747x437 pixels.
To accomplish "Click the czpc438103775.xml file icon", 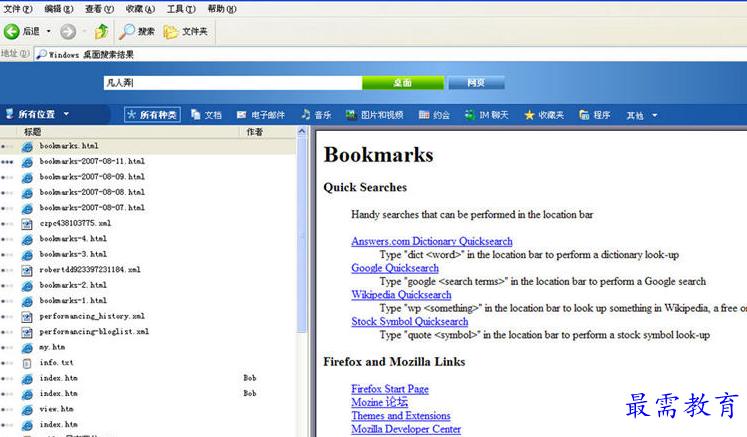I will click(28, 224).
